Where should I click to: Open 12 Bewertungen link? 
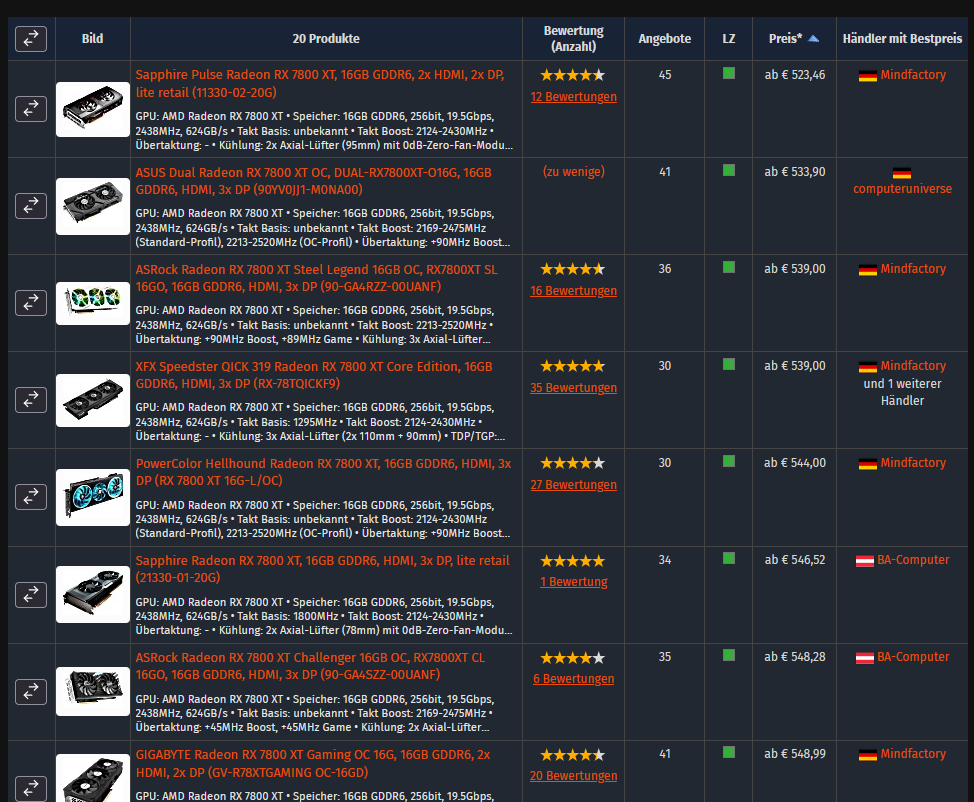(573, 97)
